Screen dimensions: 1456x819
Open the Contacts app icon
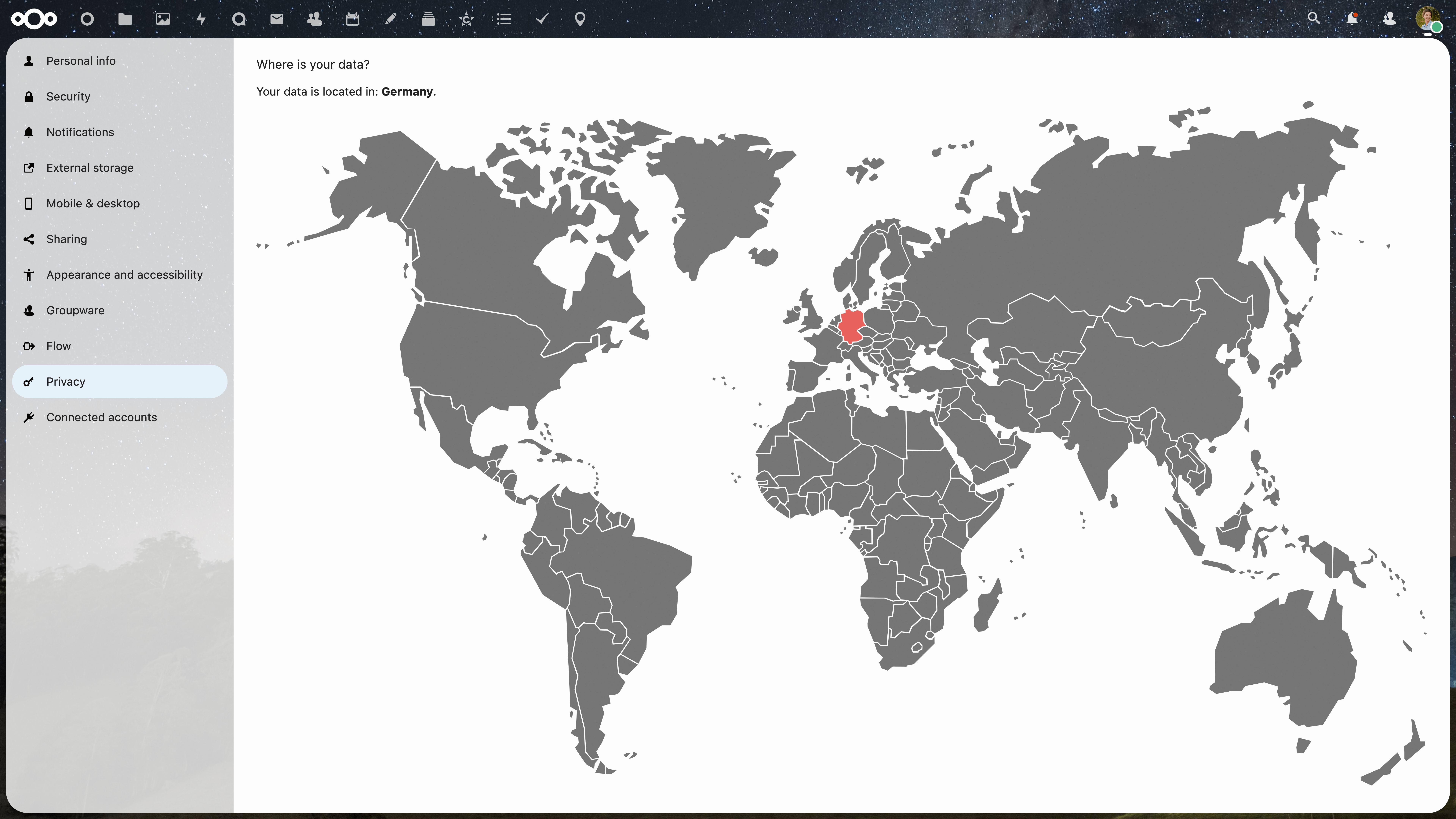pos(314,19)
